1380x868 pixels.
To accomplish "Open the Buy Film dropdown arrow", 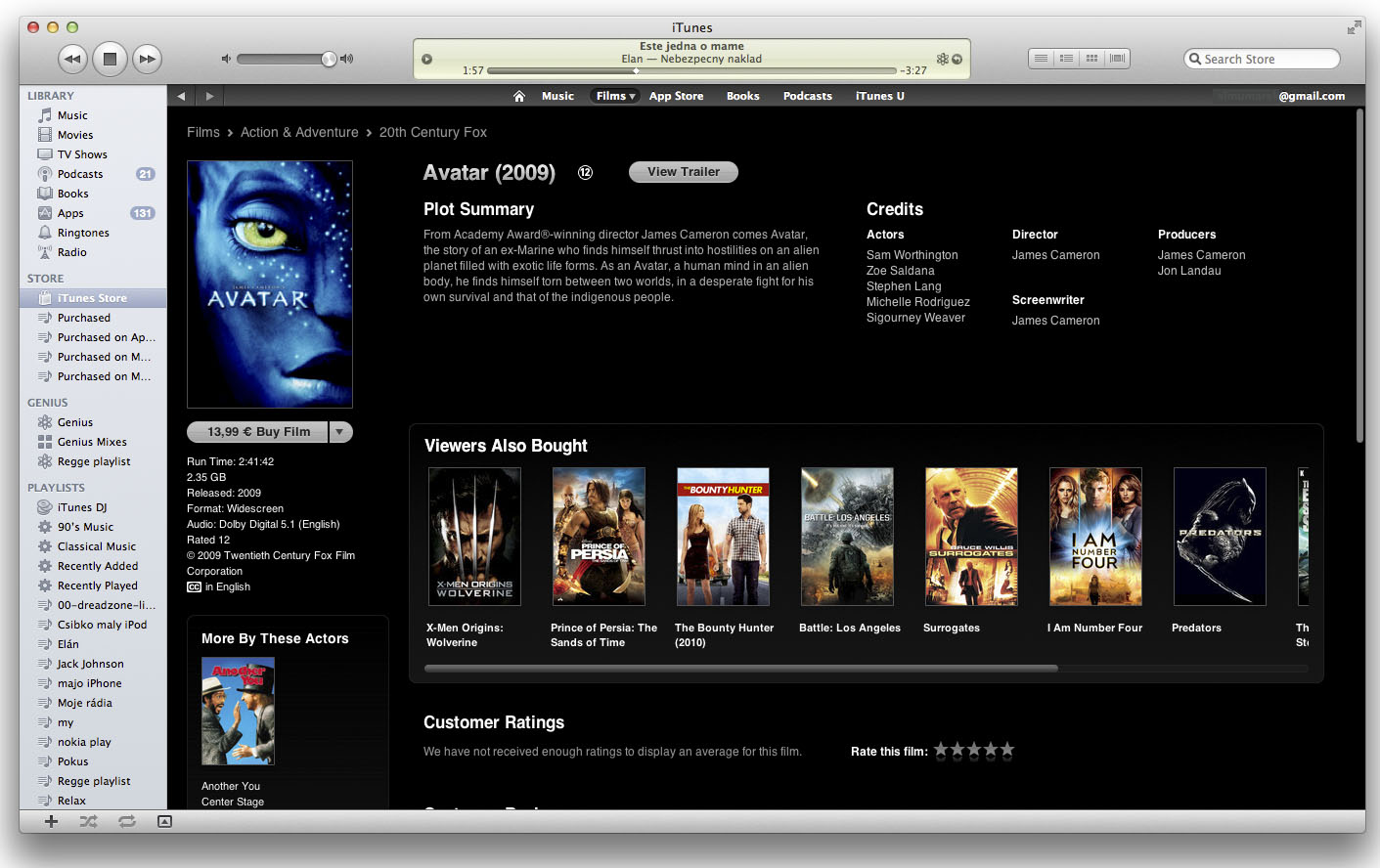I will click(x=341, y=432).
